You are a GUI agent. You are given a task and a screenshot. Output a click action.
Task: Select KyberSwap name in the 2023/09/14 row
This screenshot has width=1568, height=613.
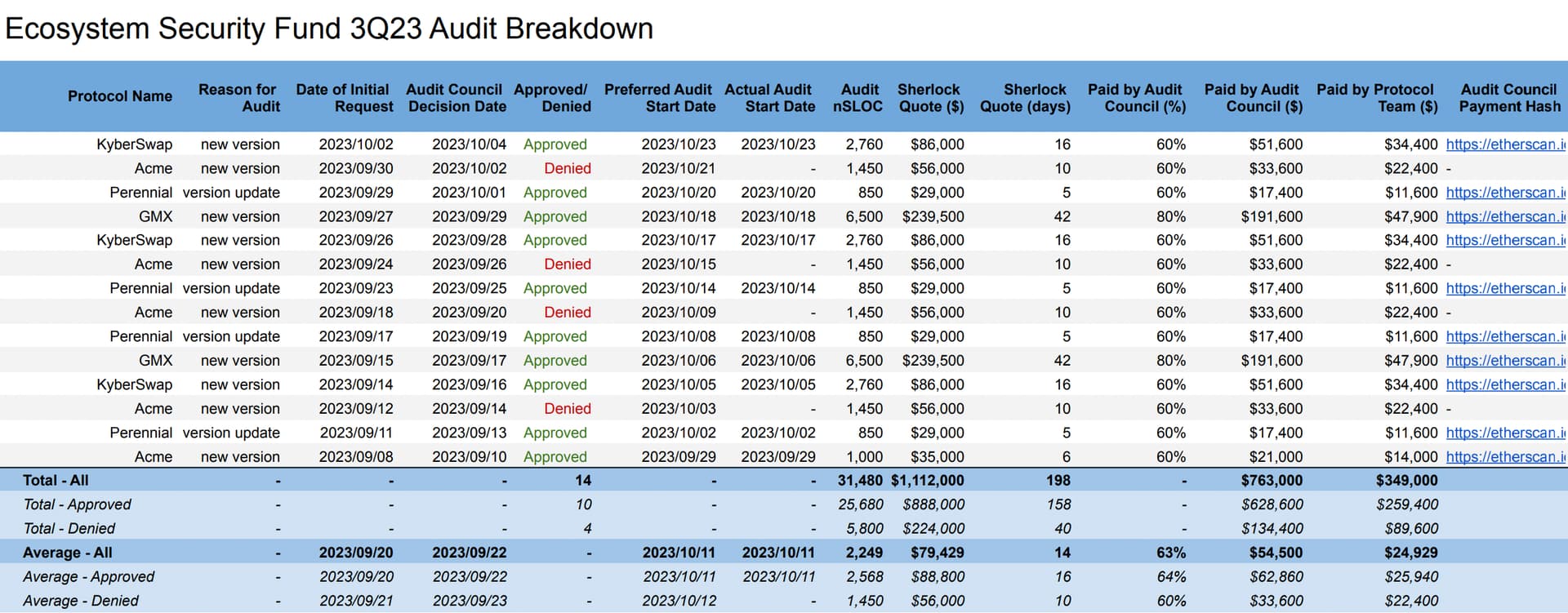(135, 384)
